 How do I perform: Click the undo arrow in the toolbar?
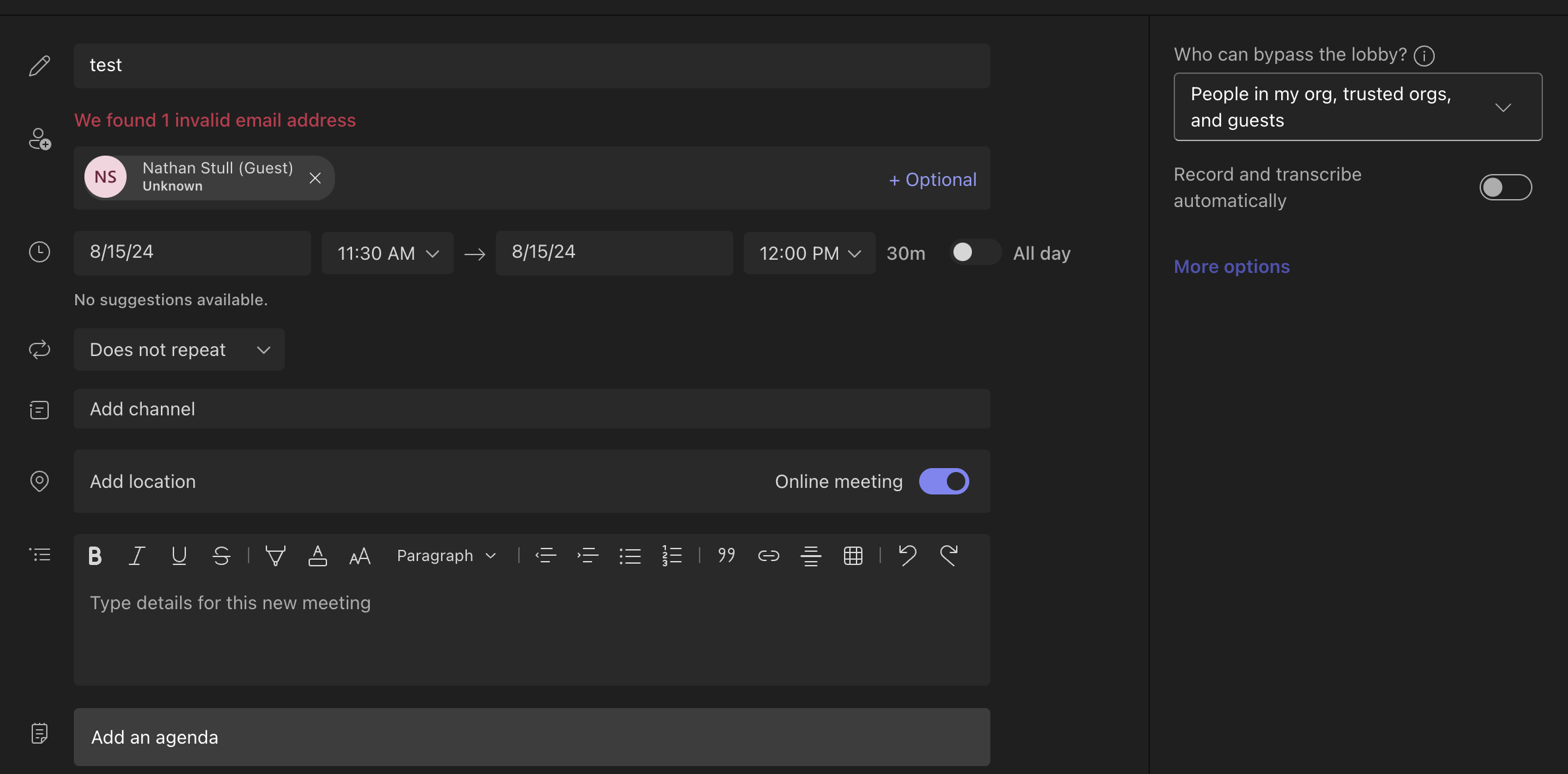907,556
